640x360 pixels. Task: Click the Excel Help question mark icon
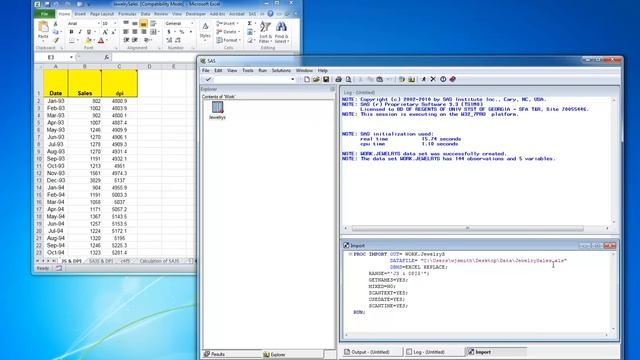point(270,14)
